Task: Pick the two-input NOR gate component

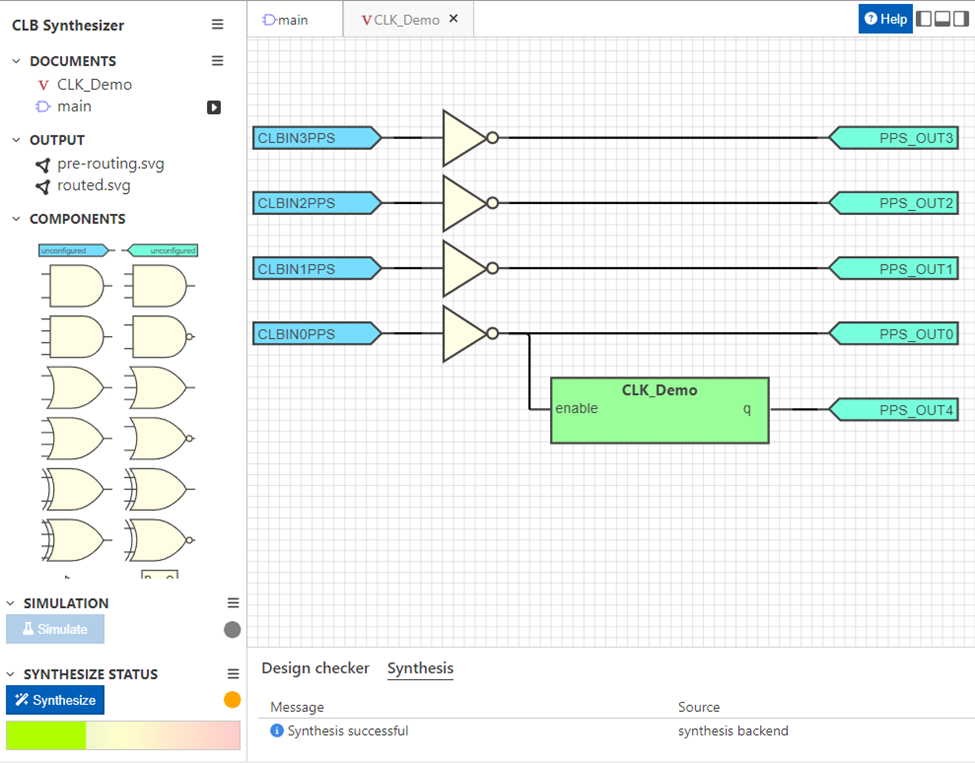Action: pyautogui.click(x=160, y=438)
